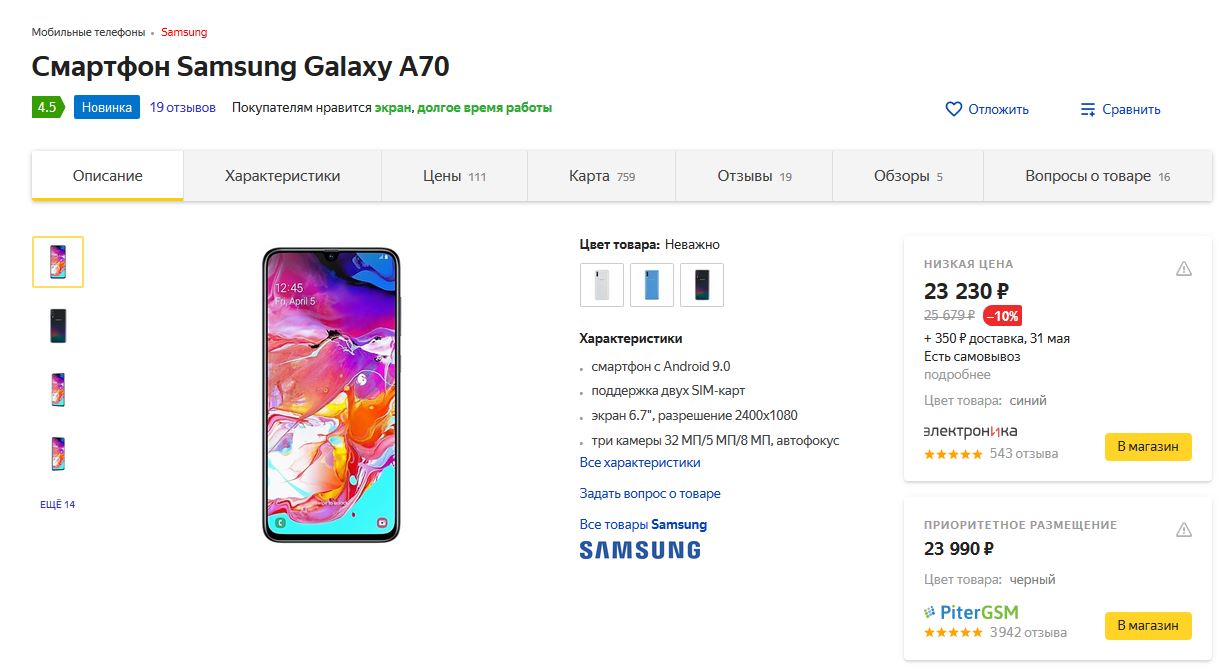
Task: Select the blue color swatch
Action: click(x=652, y=285)
